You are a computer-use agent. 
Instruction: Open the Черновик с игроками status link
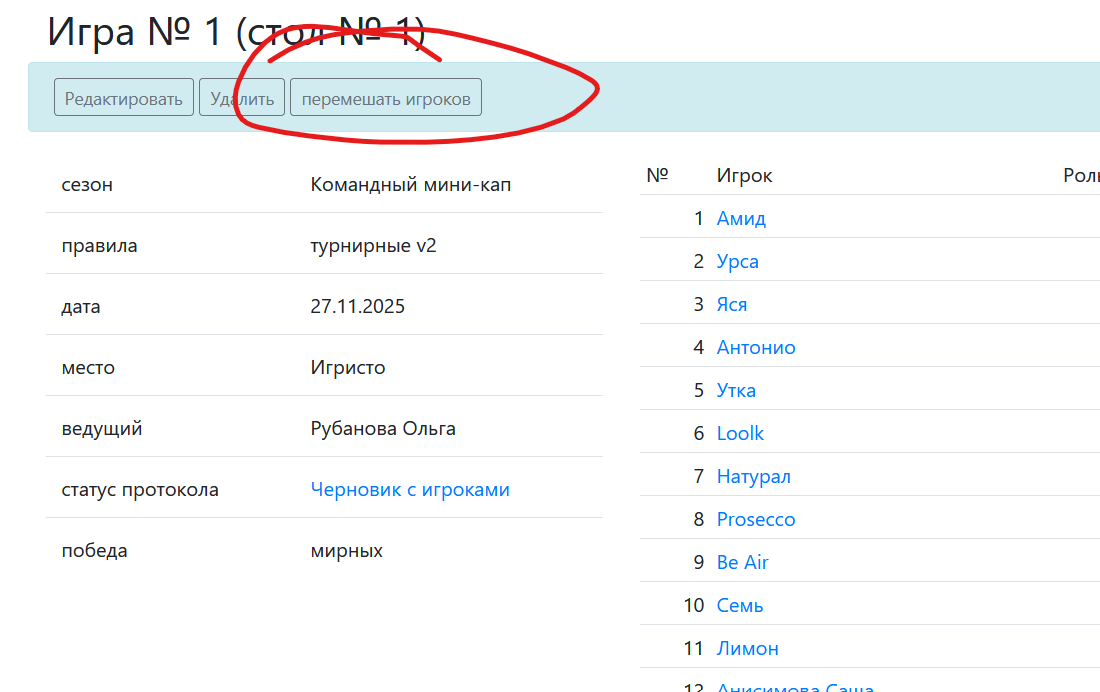[410, 489]
